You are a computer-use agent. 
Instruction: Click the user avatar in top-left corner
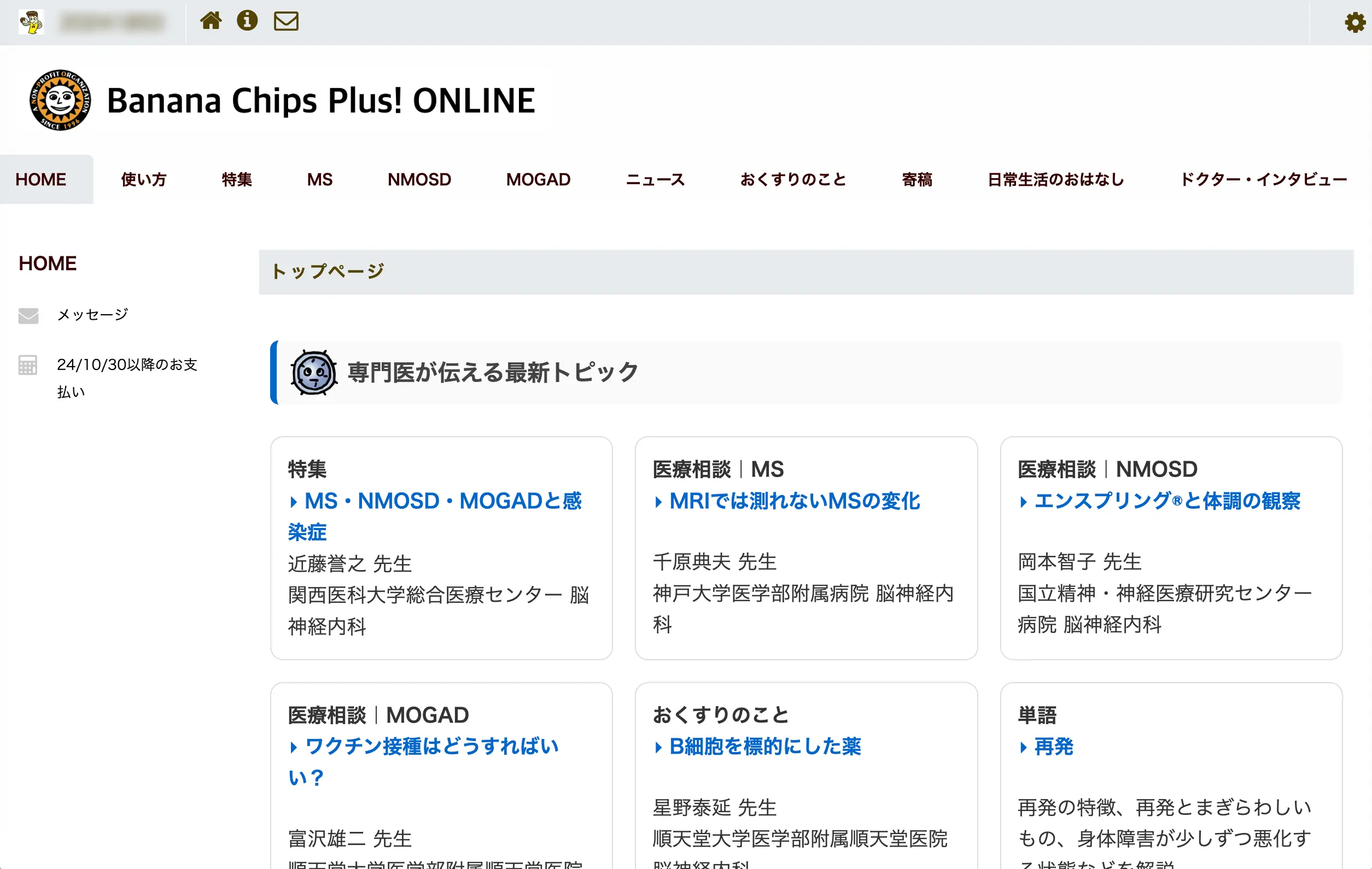31,22
